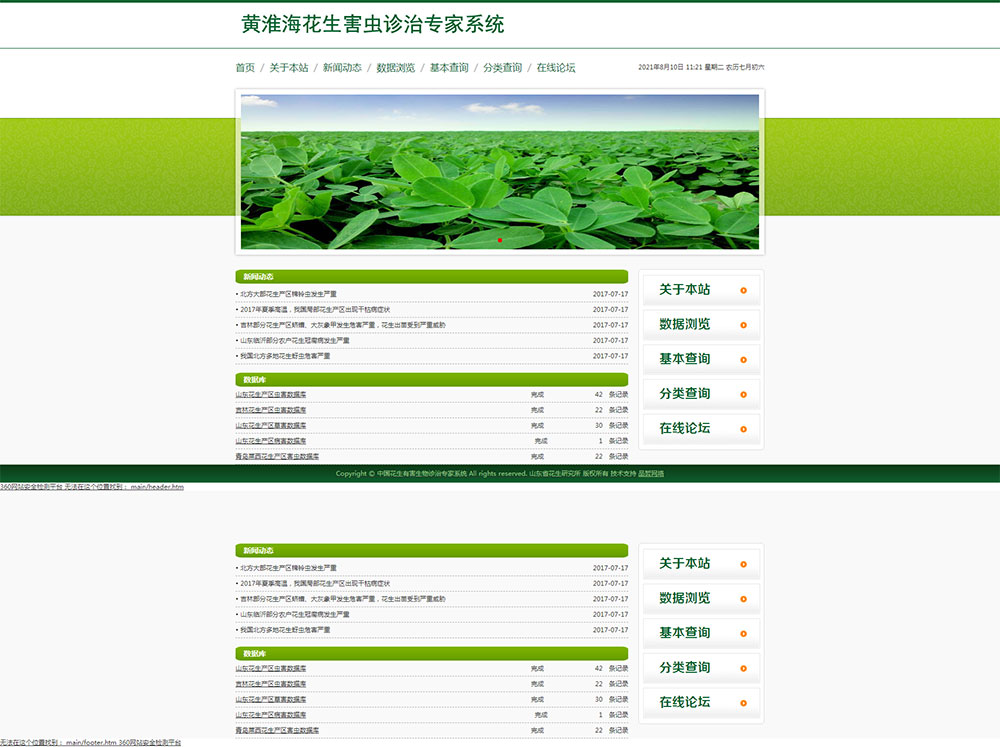
Task: Click the orange arrow beside 在线论坛 in upper sidebar
Action: [x=743, y=429]
